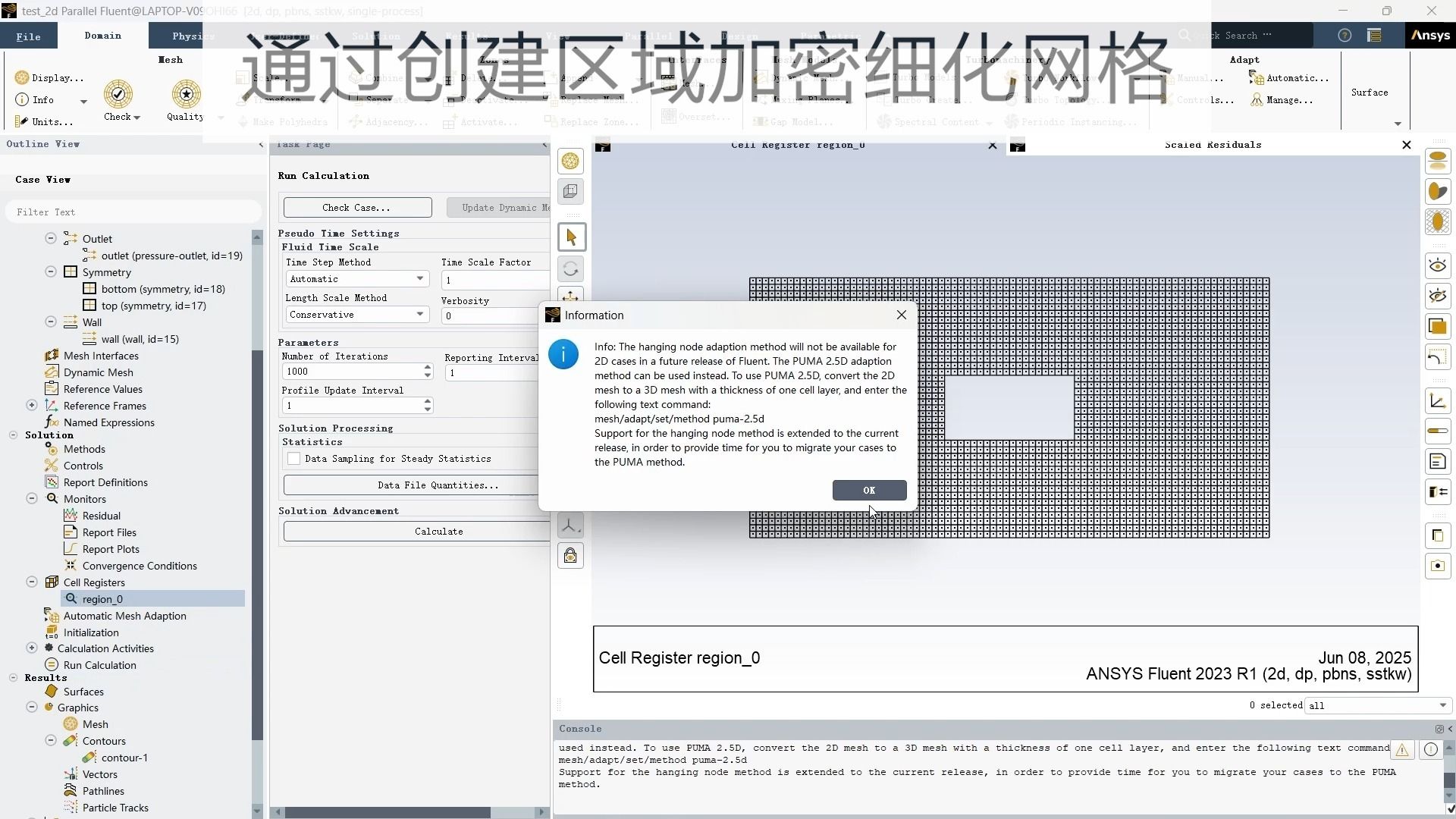Expand the Reference Frames node
This screenshot has height=819, width=1456.
tap(32, 405)
